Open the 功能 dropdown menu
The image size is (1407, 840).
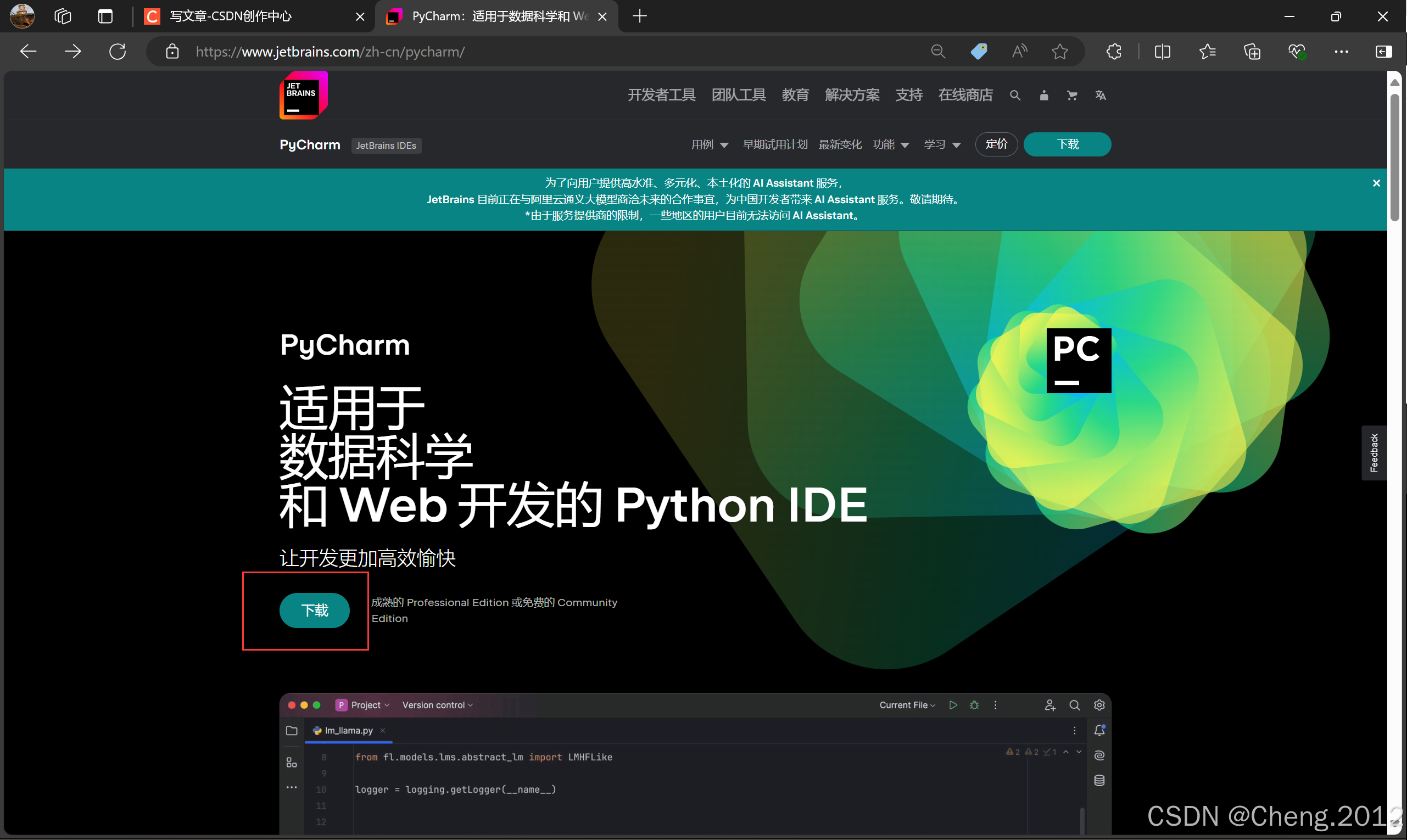coord(890,144)
